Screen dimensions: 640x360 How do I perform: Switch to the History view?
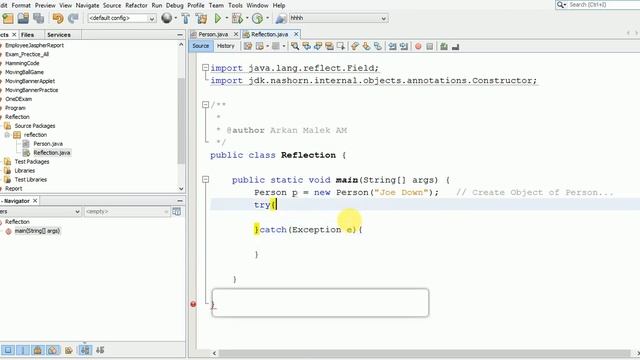coord(225,46)
